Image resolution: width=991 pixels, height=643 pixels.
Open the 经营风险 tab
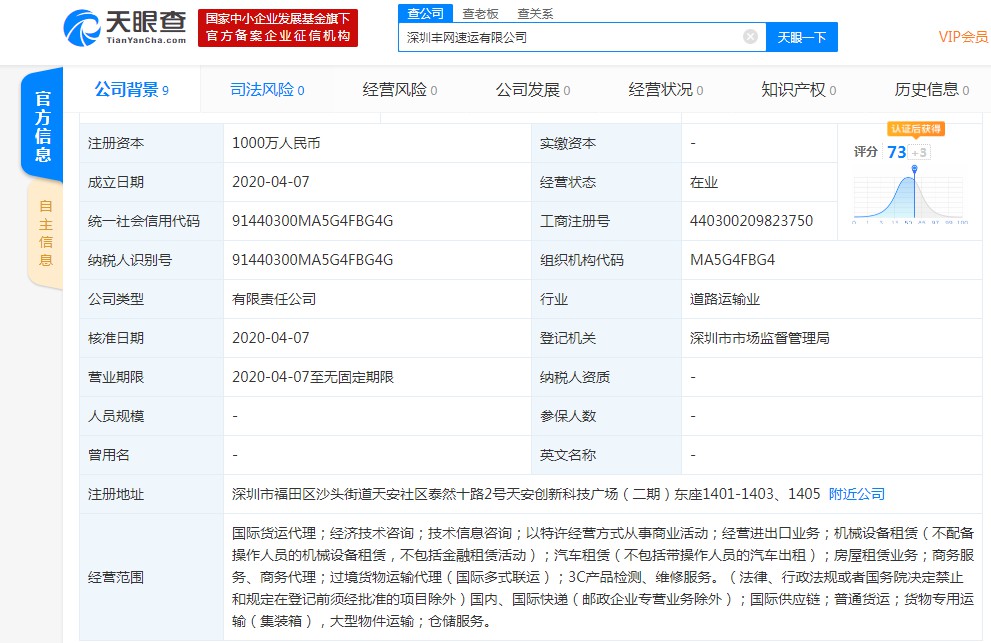[x=400, y=90]
